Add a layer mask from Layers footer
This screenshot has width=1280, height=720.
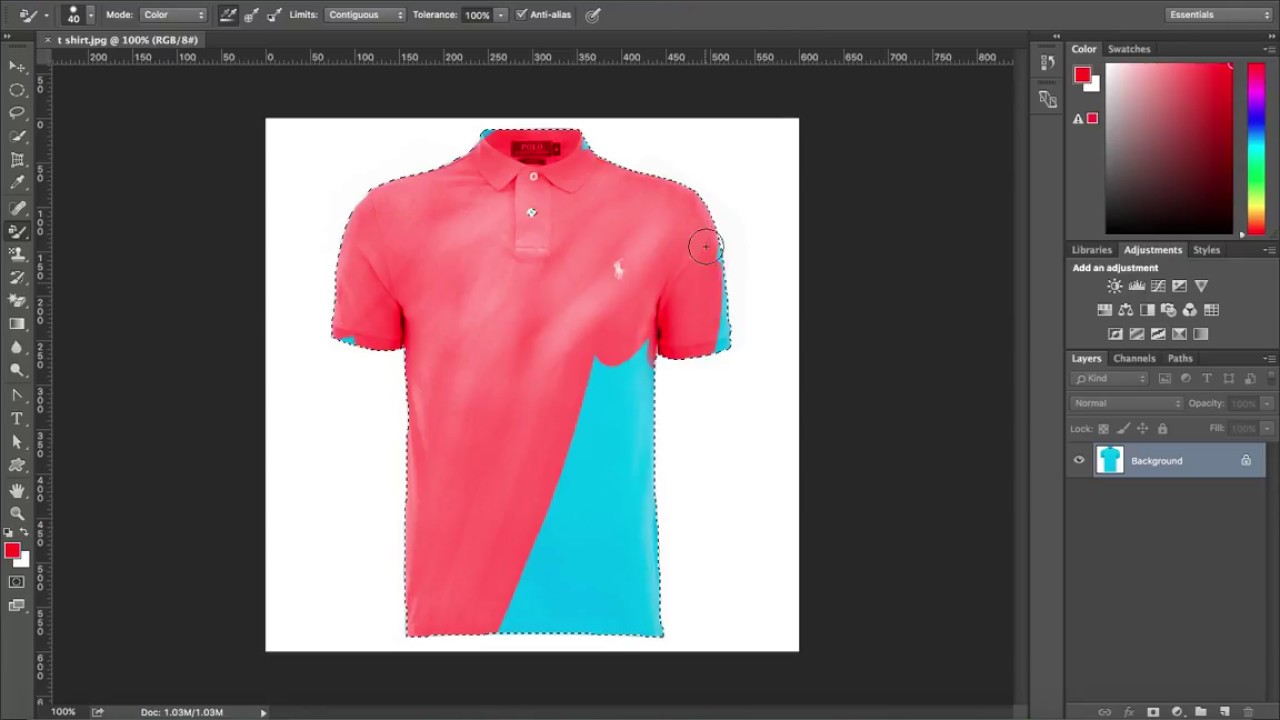coord(1152,712)
